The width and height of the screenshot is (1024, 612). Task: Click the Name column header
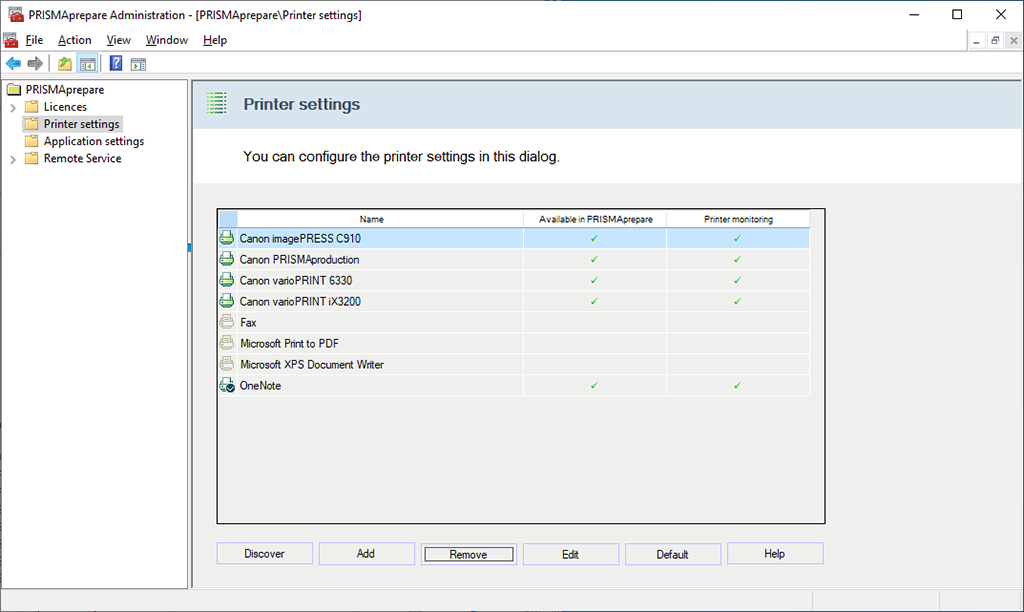pyautogui.click(x=372, y=219)
